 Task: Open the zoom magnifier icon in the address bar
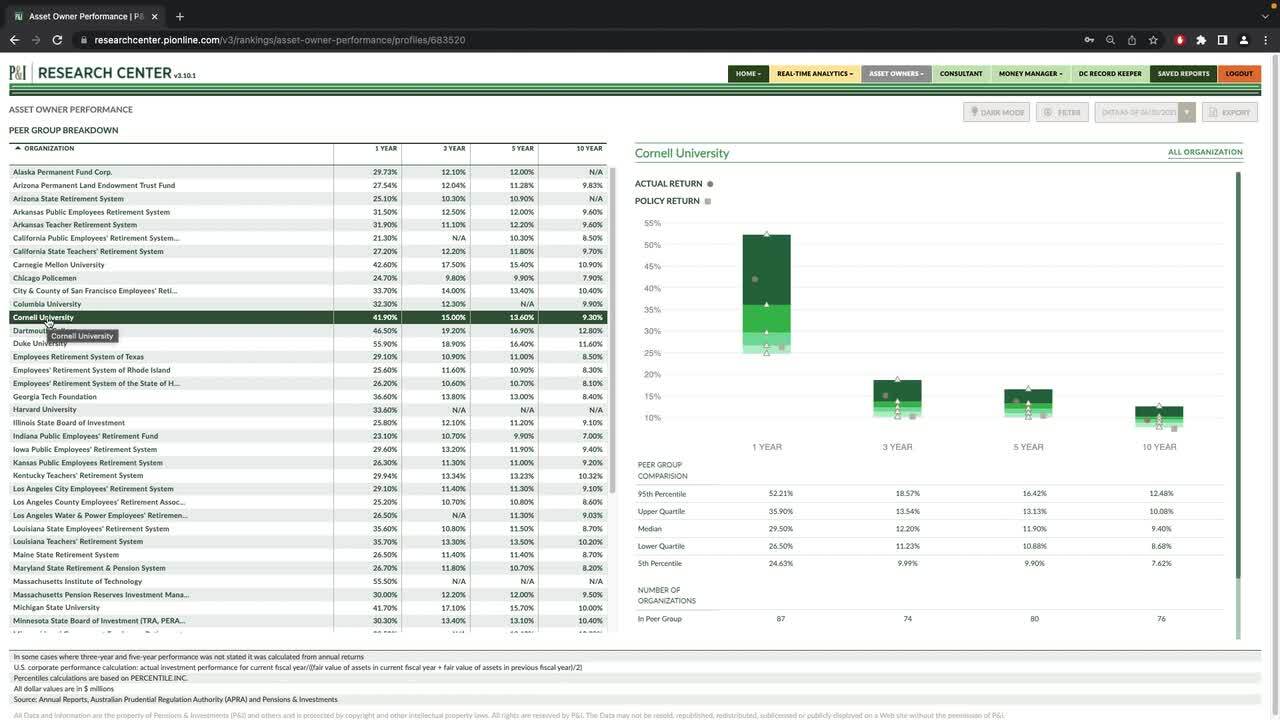[x=1110, y=40]
